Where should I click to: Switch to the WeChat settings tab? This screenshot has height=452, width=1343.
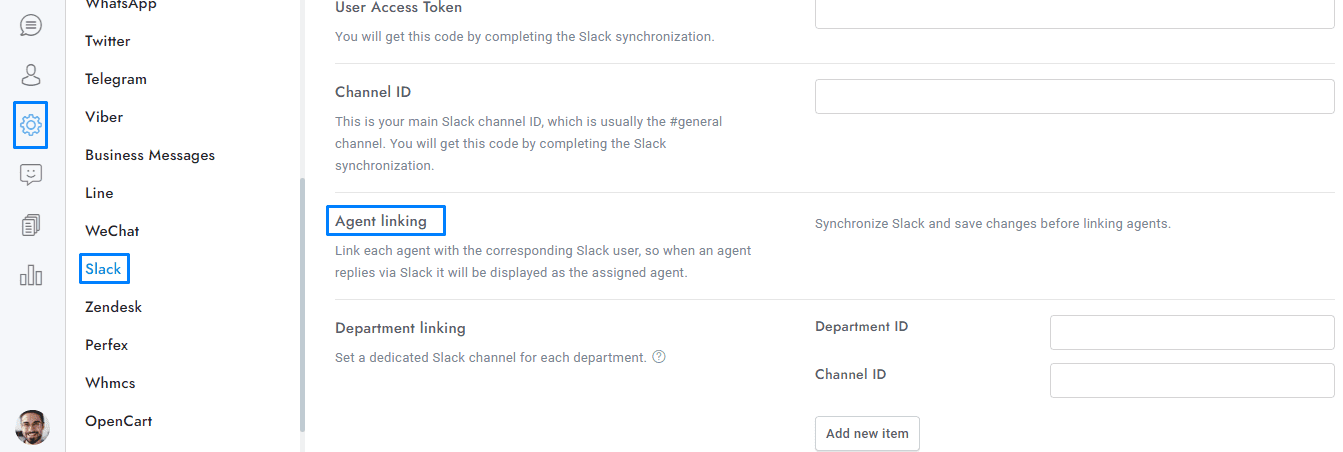[112, 231]
